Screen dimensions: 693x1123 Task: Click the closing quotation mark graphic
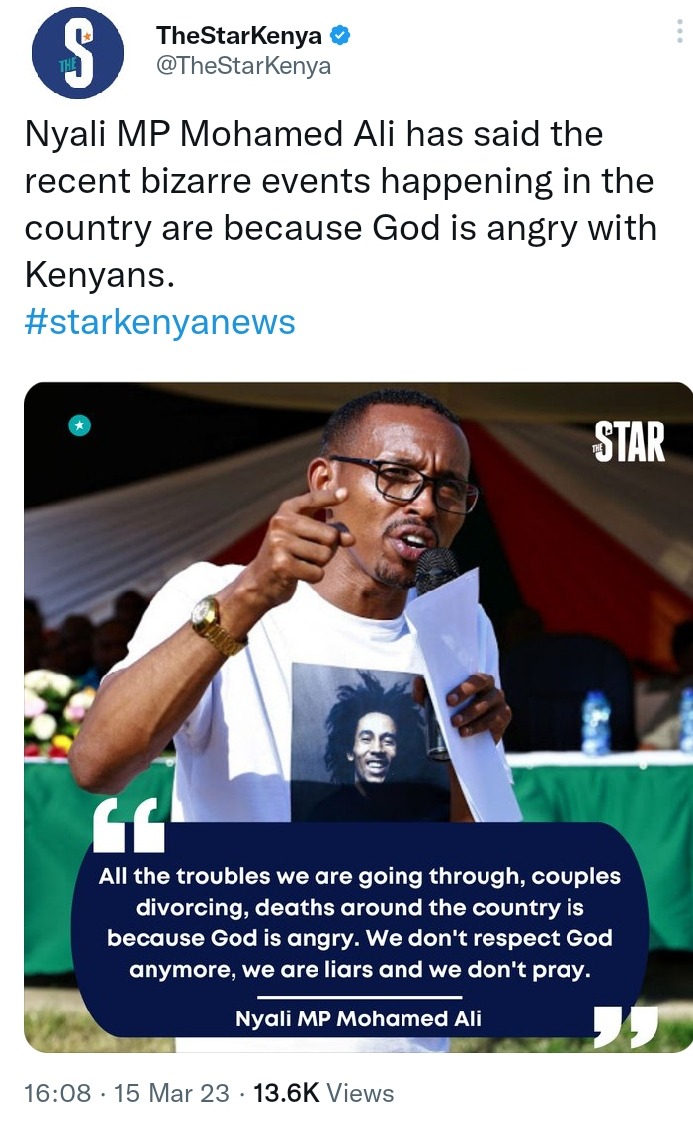point(626,1026)
